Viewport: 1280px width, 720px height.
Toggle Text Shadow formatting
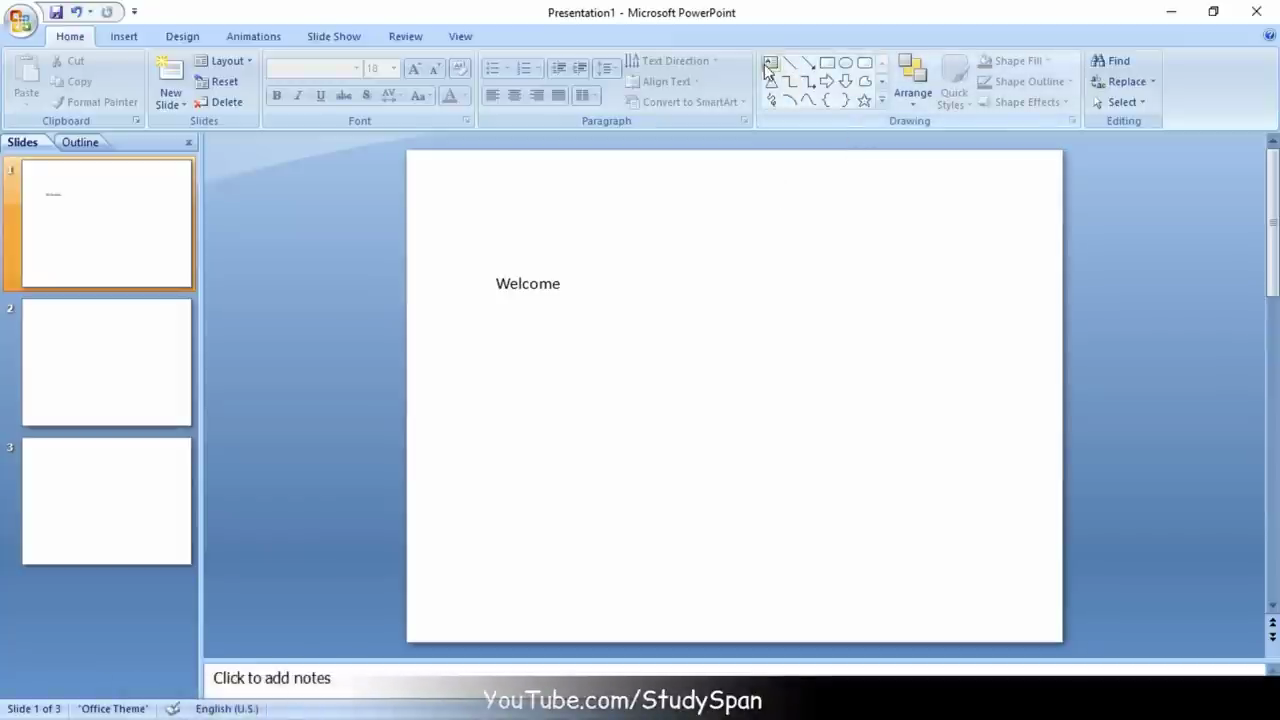(366, 96)
